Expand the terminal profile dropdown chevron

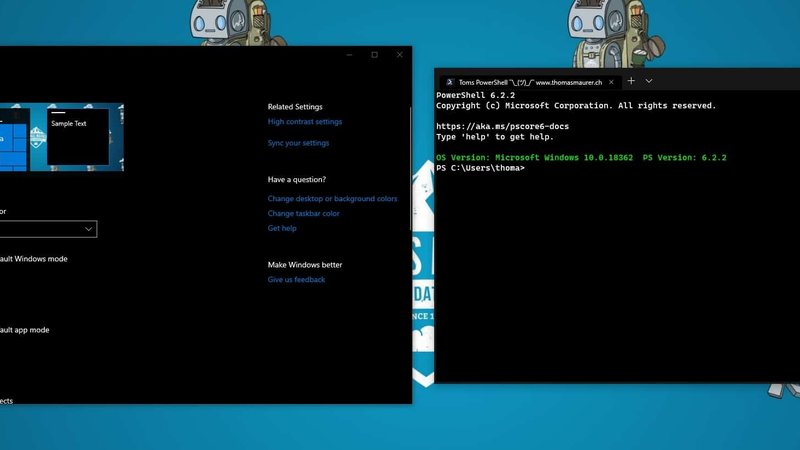click(x=649, y=81)
